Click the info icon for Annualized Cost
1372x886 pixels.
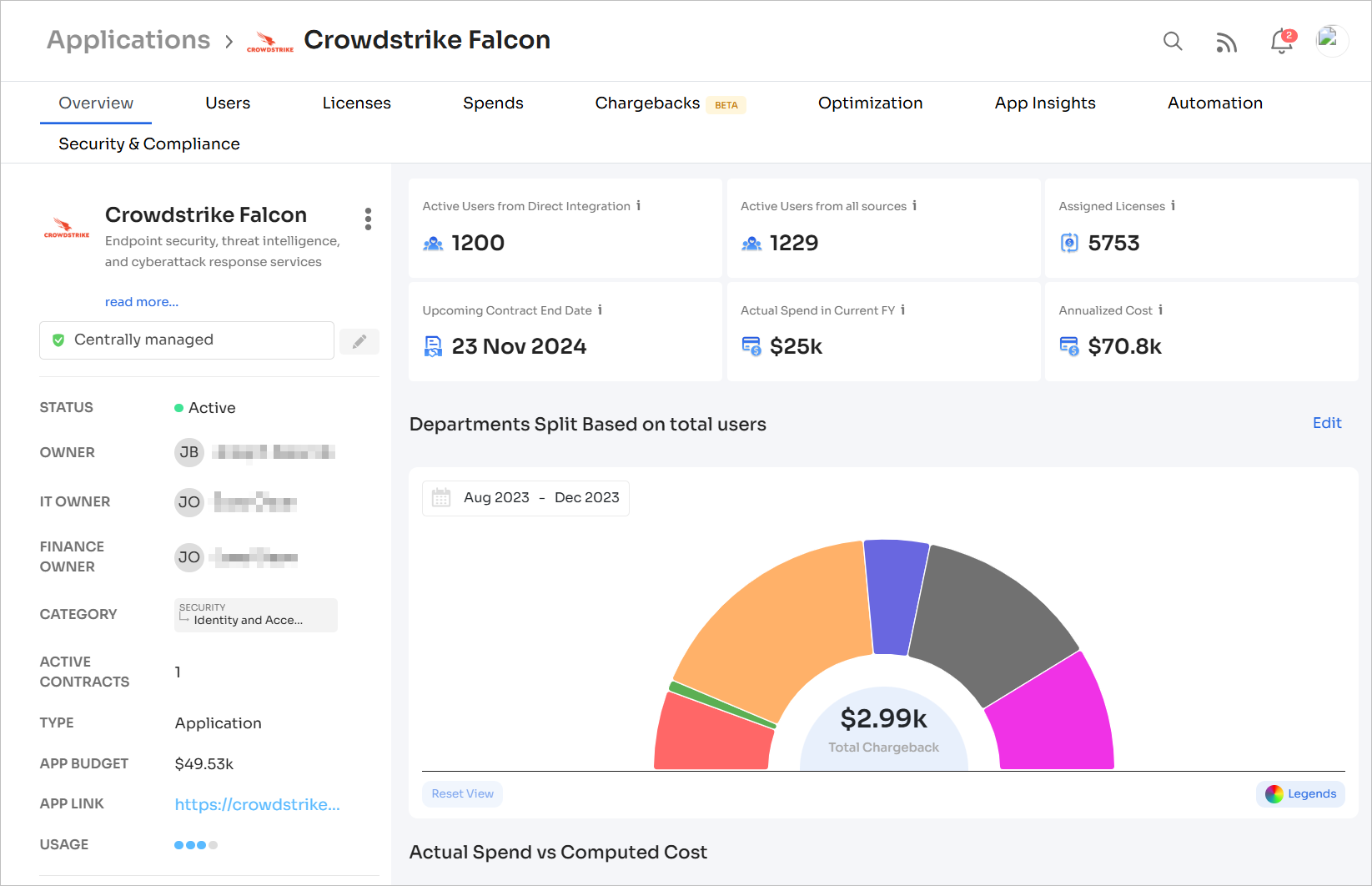(1161, 310)
